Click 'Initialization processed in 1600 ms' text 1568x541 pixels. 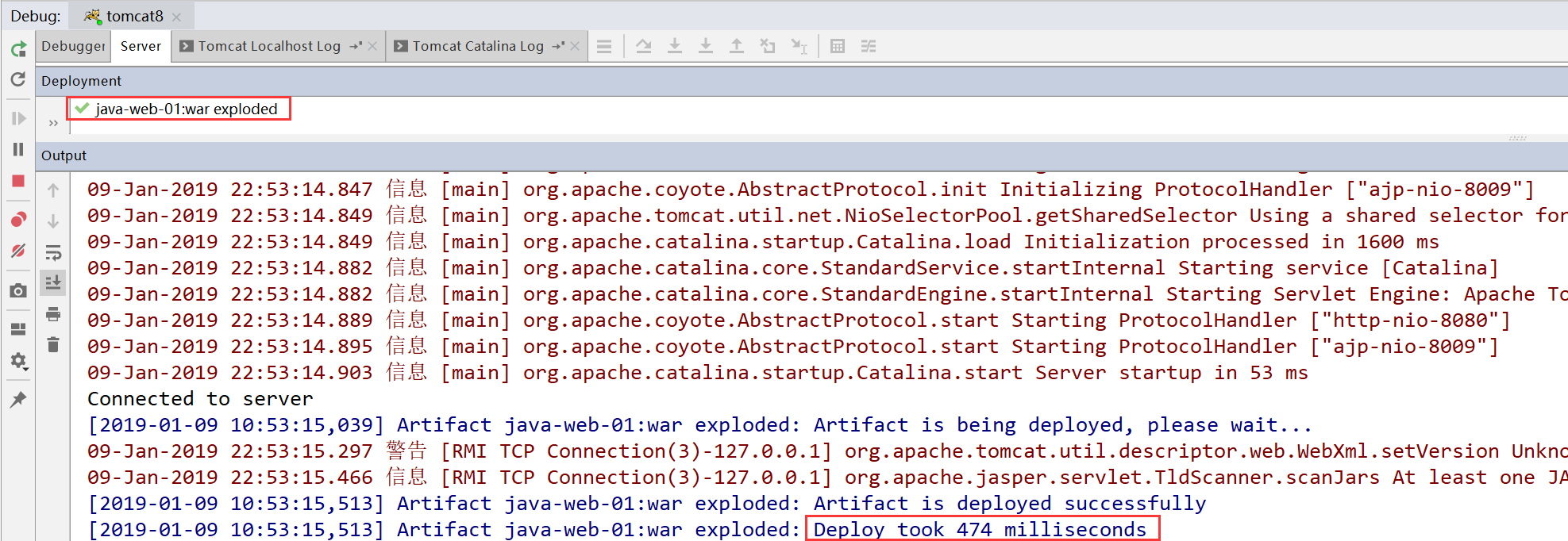1231,241
